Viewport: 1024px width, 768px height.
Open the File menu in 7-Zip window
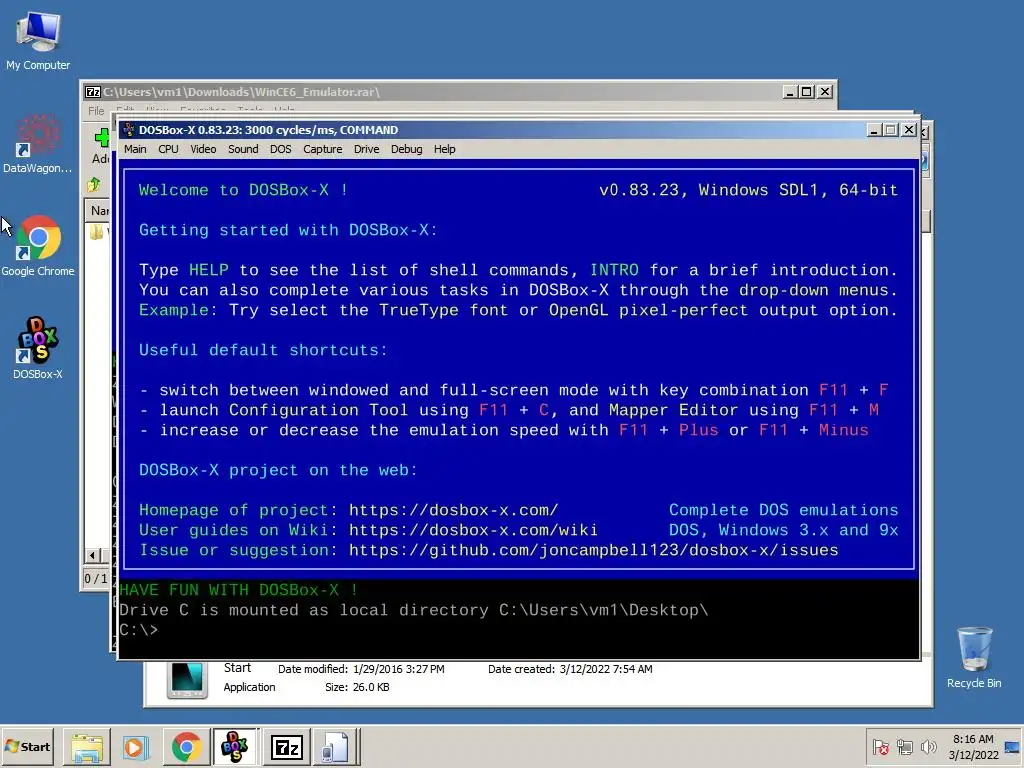coord(96,110)
